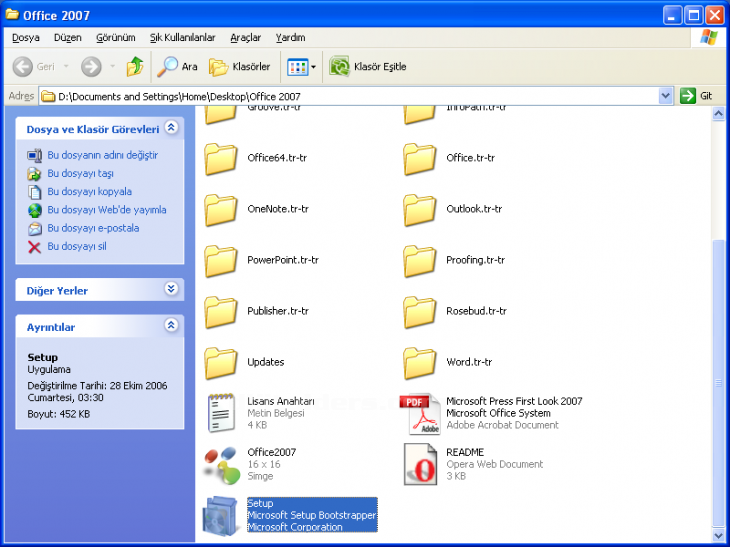The image size is (730, 547).
Task: Select the 'Updates' folder name
Action: (266, 362)
